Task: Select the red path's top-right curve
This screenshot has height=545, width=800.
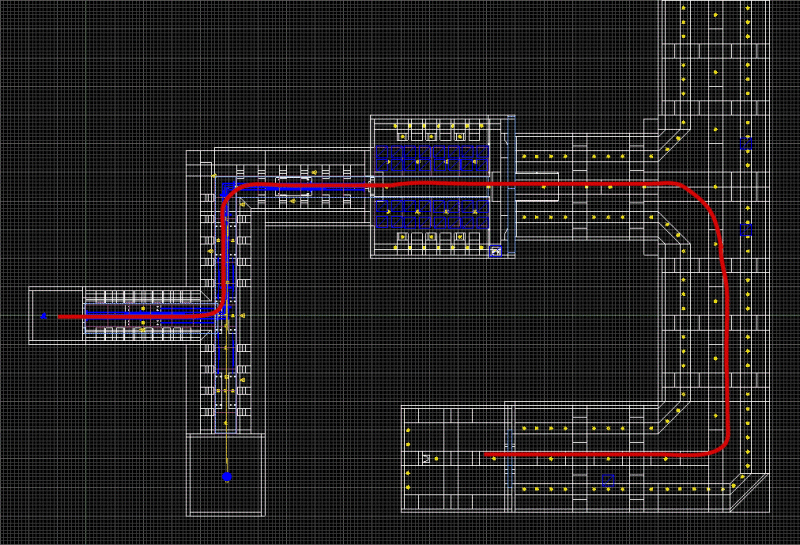Action: click(x=703, y=201)
